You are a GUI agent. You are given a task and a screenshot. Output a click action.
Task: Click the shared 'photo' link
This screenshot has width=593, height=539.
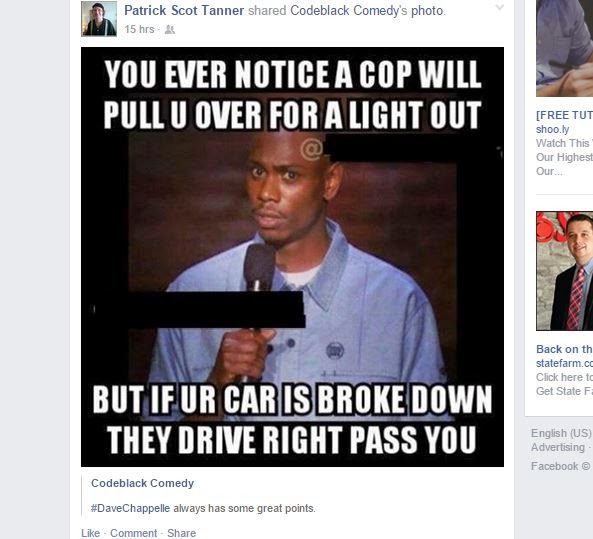click(427, 11)
